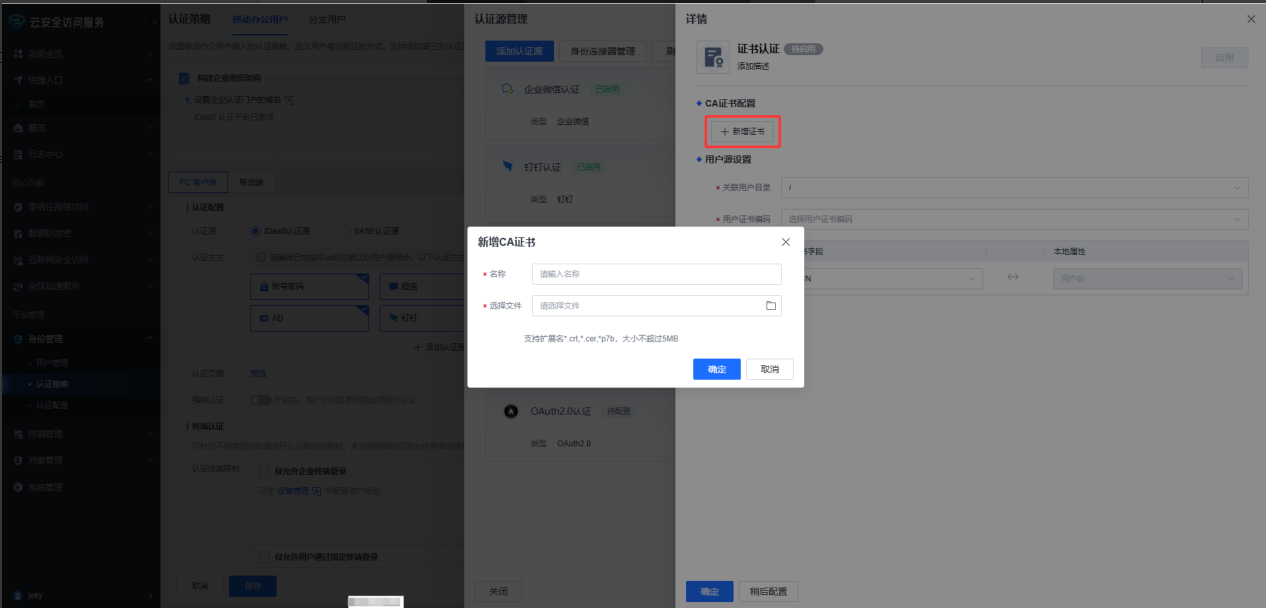This screenshot has height=608, width=1266.
Task: Click the 系统管理 gear icon
Action: 18,487
